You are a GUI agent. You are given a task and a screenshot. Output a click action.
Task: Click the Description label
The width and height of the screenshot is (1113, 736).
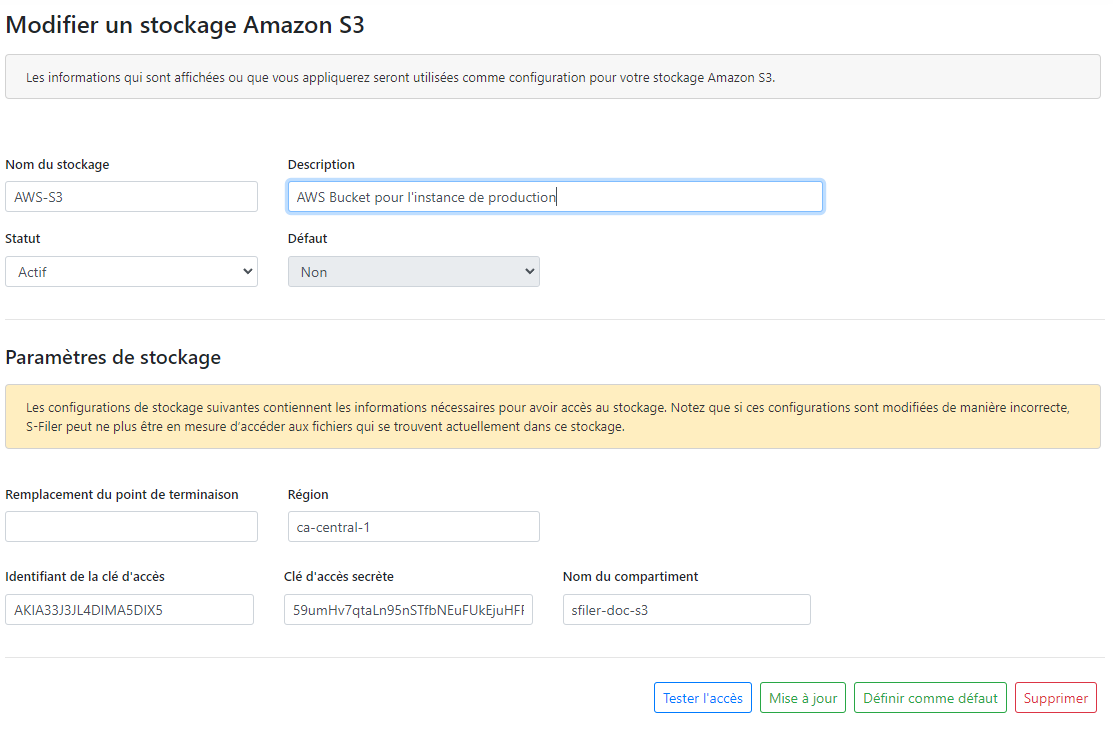click(x=321, y=164)
